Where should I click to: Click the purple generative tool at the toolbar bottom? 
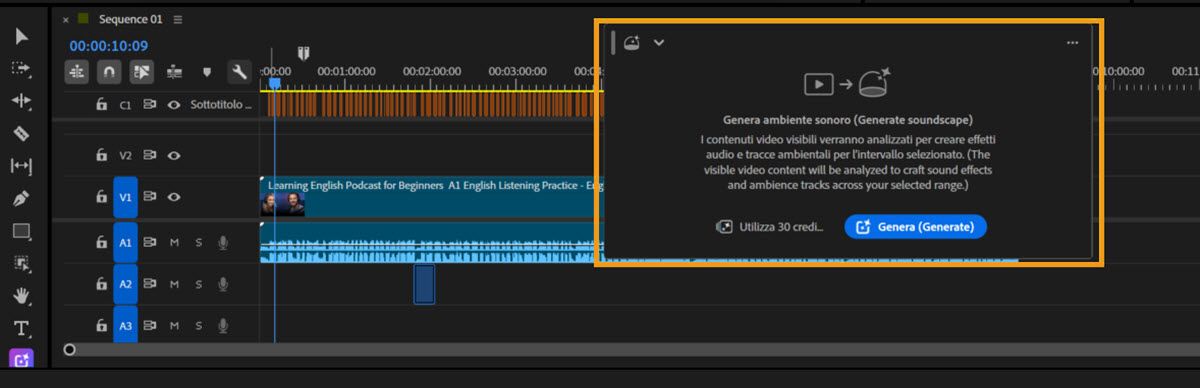point(21,358)
